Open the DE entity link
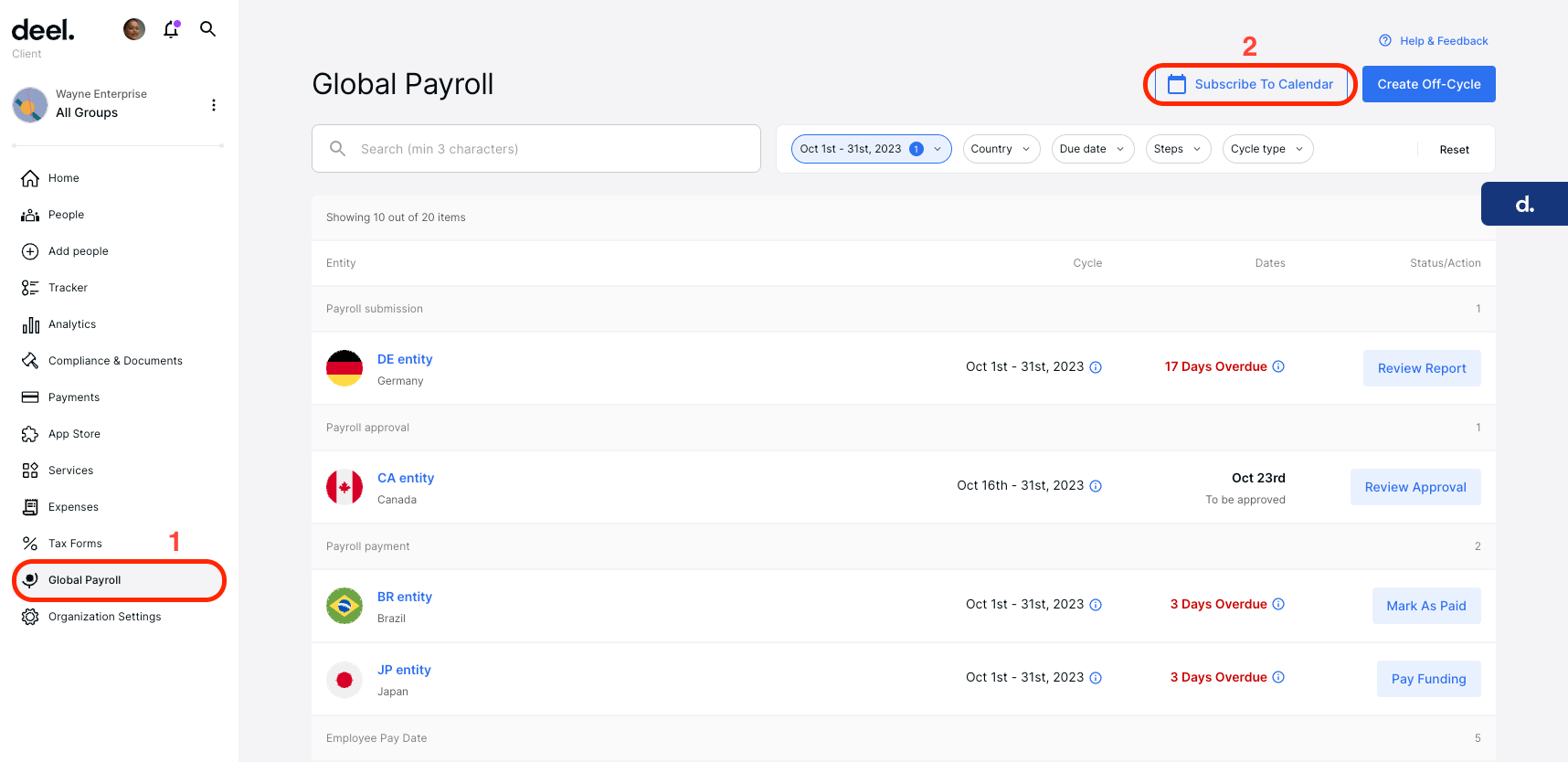 405,359
